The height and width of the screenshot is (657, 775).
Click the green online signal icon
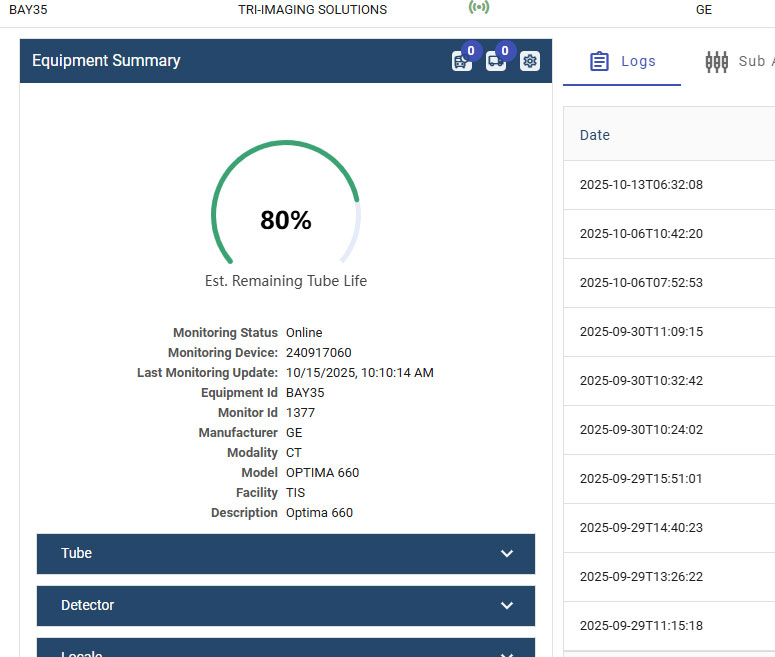click(x=479, y=8)
